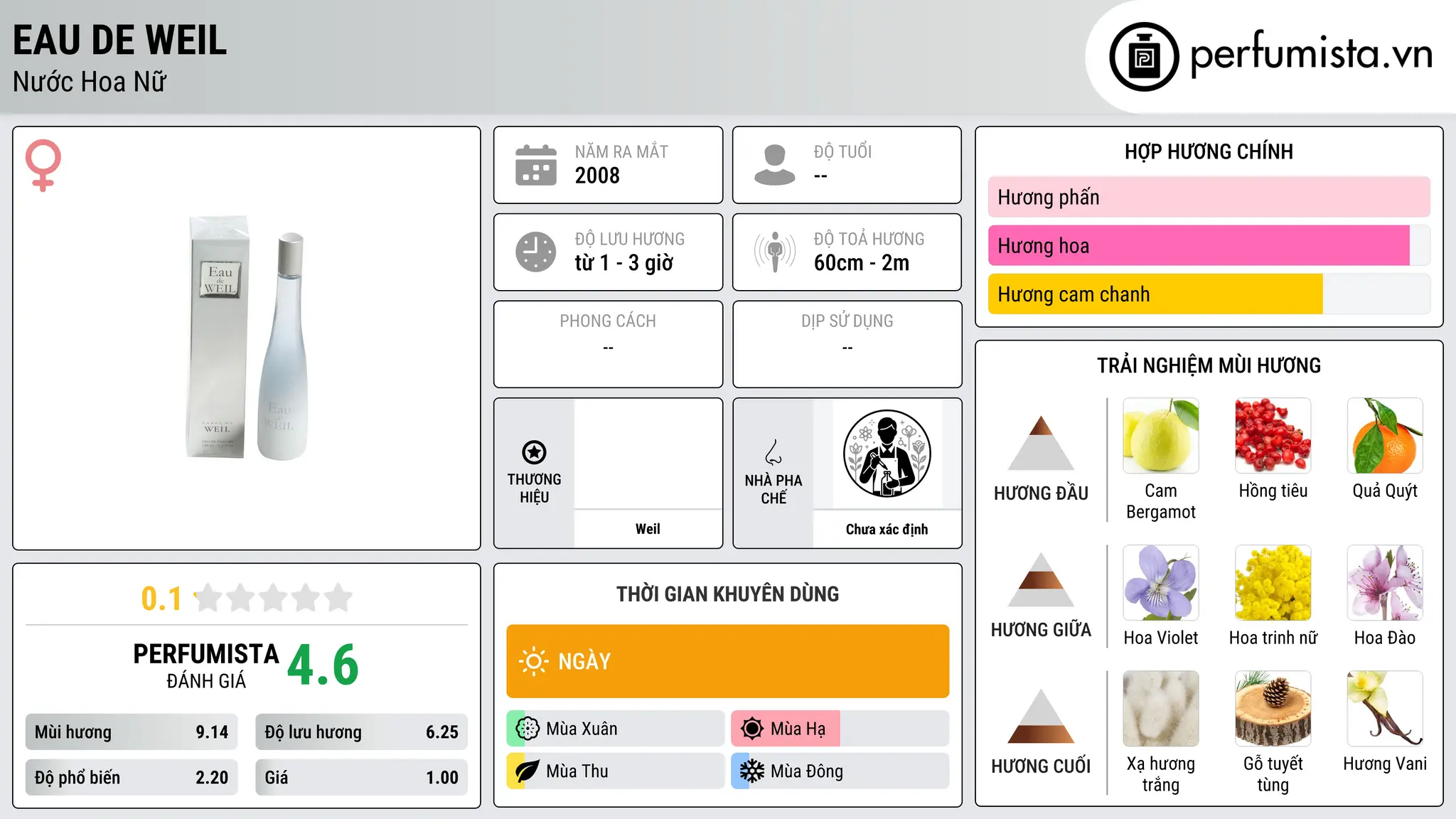Open the Hương Vani note image

[1385, 709]
